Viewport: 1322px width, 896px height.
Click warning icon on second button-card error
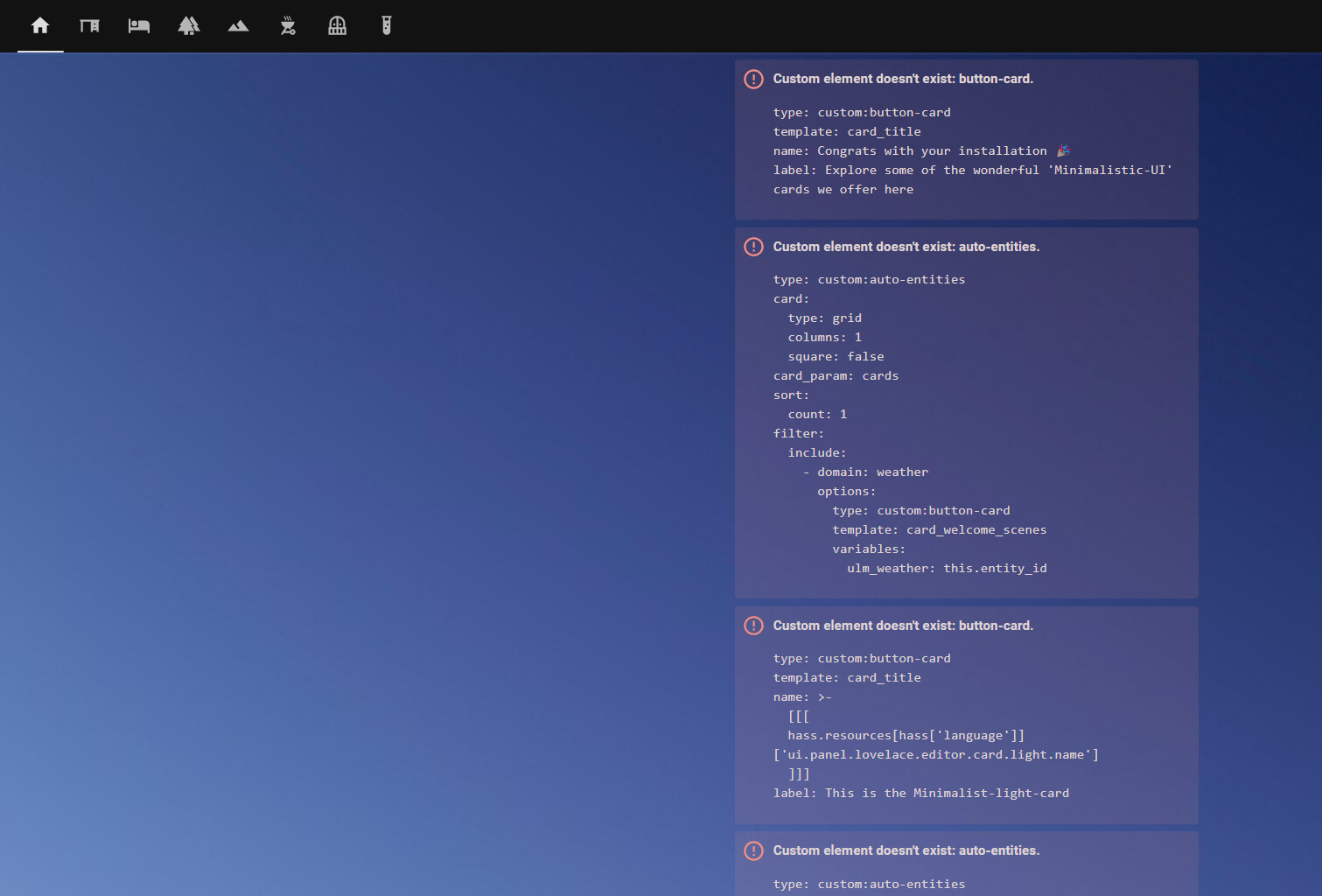[x=753, y=626]
